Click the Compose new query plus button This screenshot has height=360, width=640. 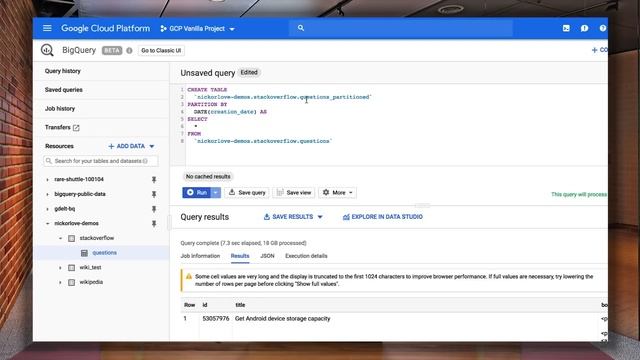coord(599,50)
